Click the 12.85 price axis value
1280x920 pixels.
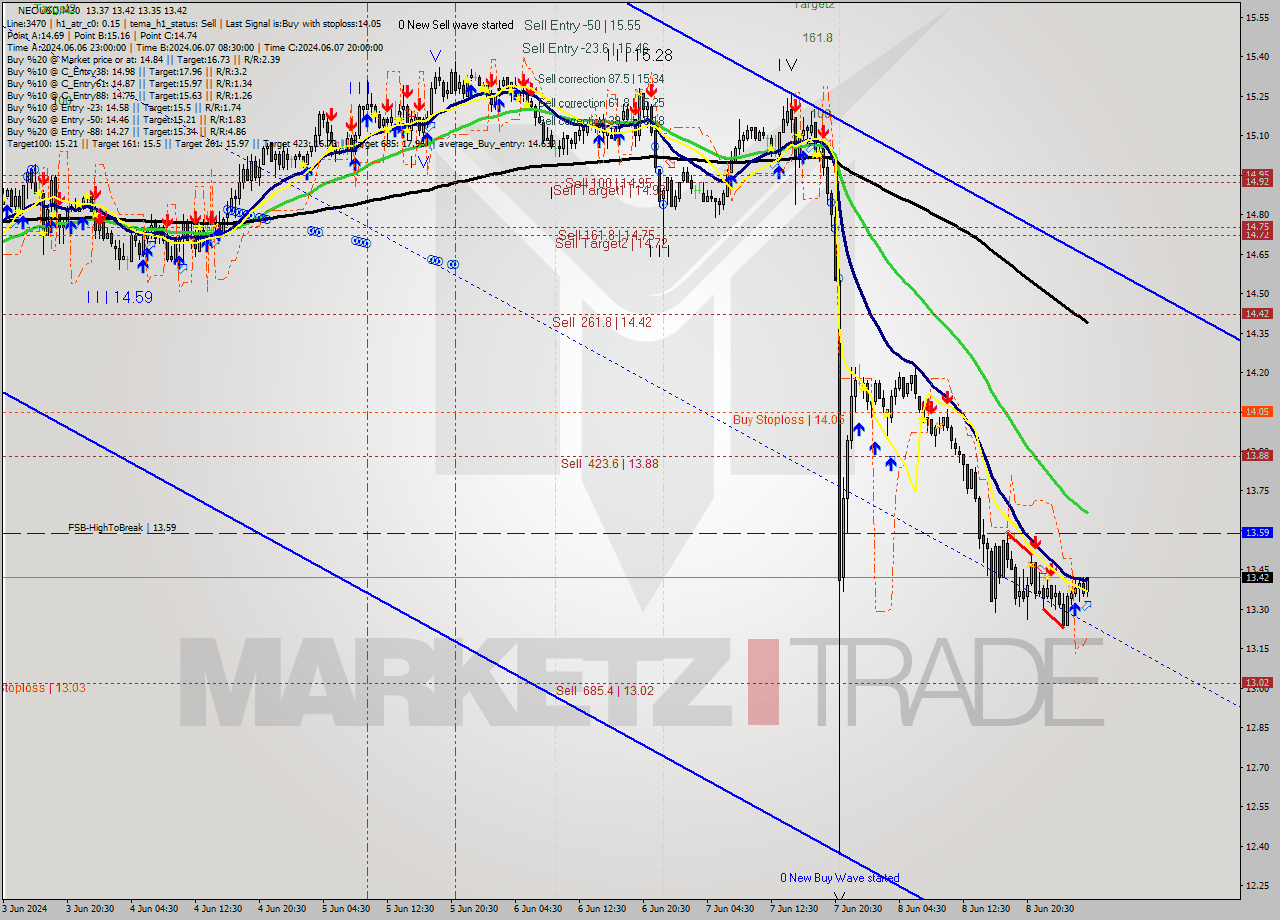click(x=1257, y=727)
